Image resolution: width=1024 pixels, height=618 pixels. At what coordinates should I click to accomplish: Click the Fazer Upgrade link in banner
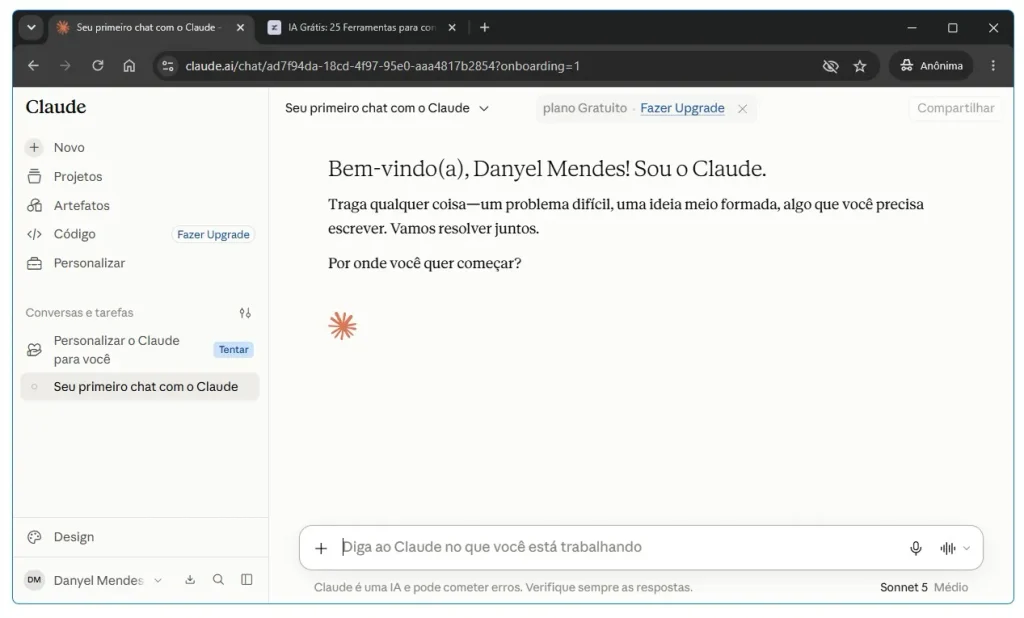point(682,108)
